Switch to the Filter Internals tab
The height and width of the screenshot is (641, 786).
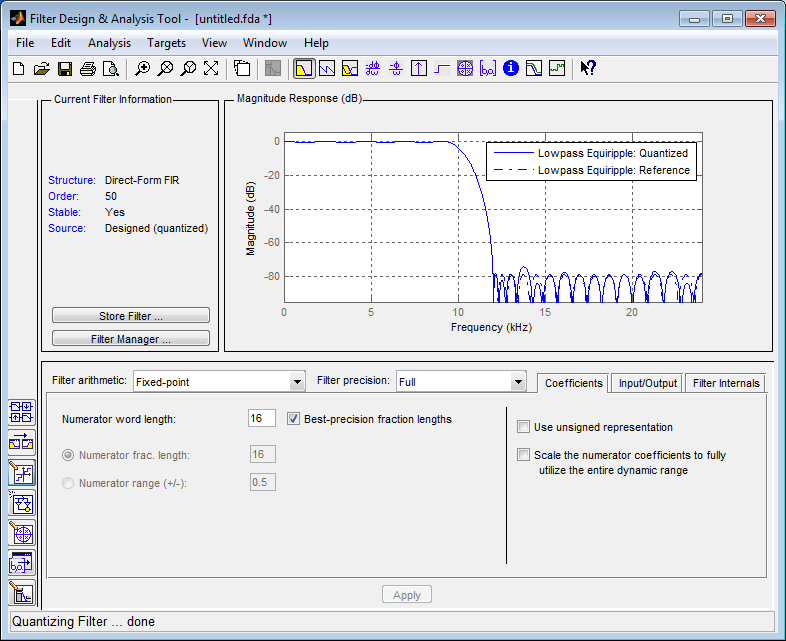tap(726, 383)
